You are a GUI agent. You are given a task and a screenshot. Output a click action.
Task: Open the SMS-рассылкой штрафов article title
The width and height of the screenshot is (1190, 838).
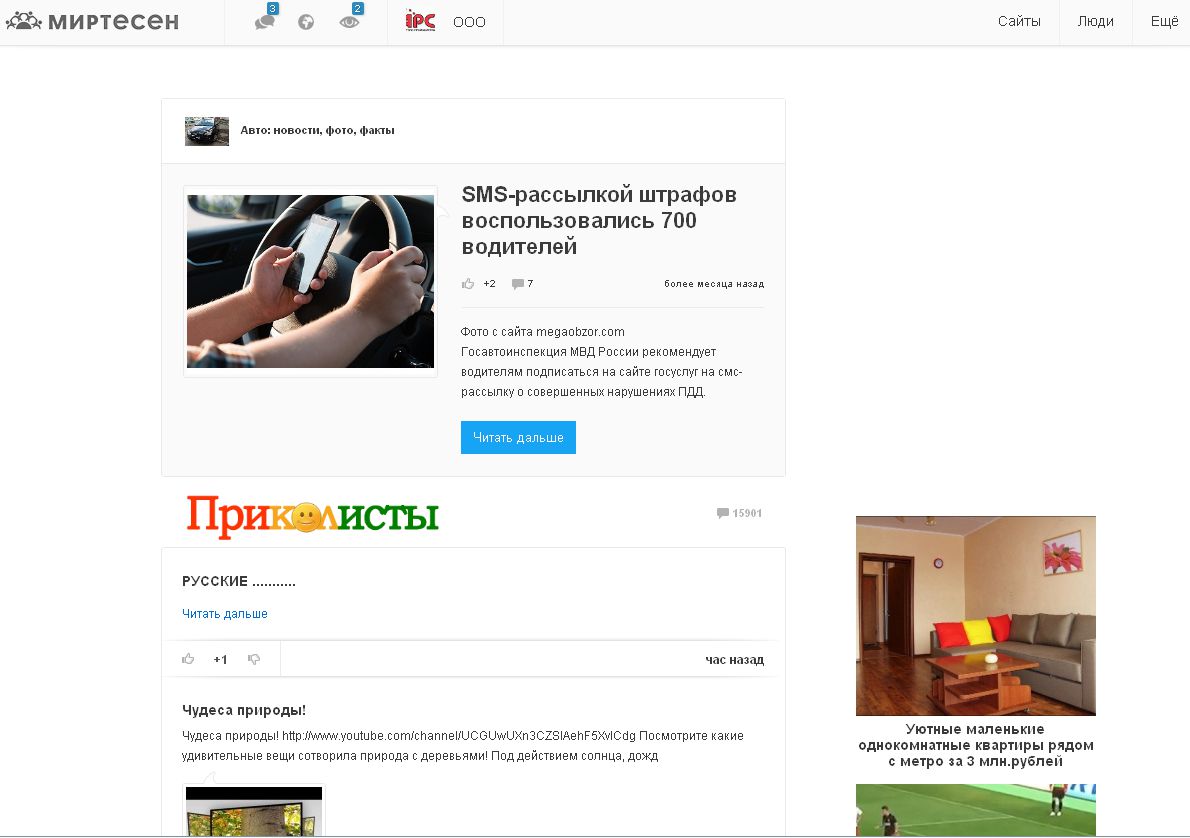[x=599, y=220]
